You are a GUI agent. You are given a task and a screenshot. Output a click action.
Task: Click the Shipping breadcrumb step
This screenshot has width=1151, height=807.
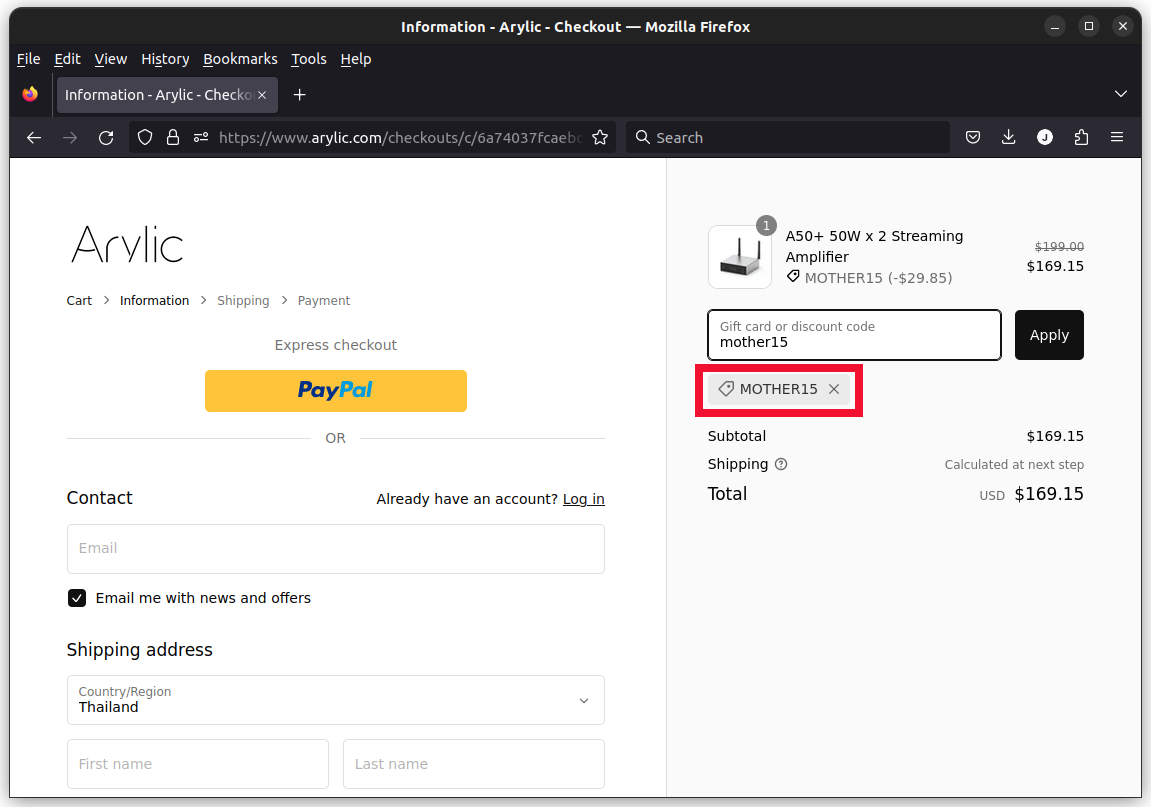pyautogui.click(x=243, y=300)
